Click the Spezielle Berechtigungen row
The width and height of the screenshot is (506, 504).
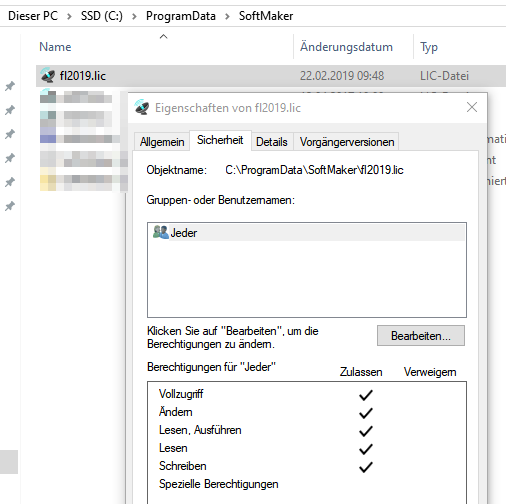click(x=307, y=484)
